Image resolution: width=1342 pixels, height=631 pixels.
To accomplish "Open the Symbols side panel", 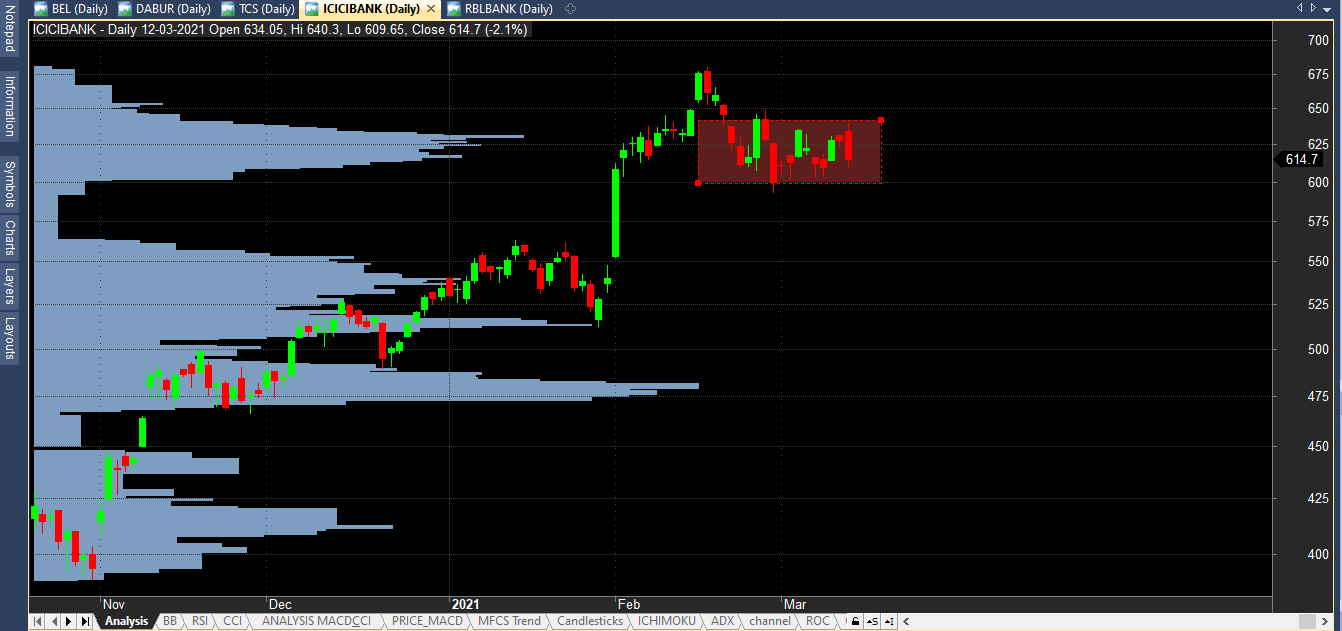I will click(10, 184).
